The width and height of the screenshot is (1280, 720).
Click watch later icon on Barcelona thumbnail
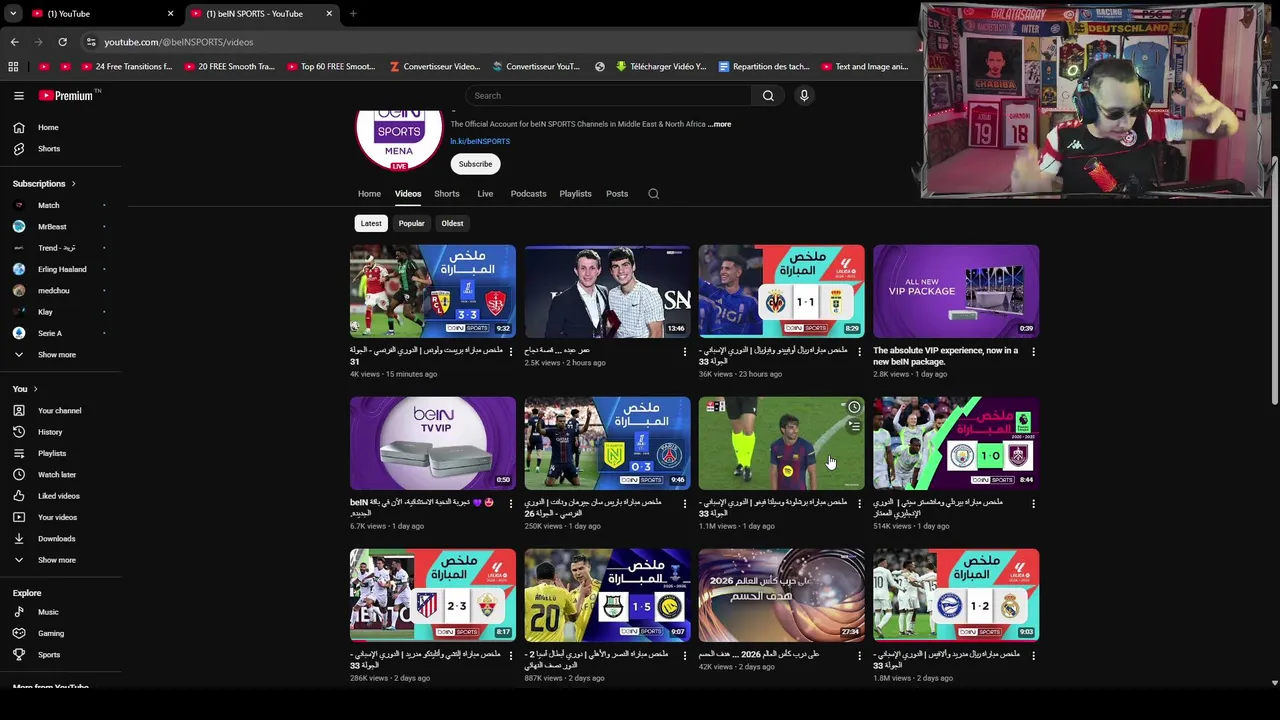tap(854, 407)
